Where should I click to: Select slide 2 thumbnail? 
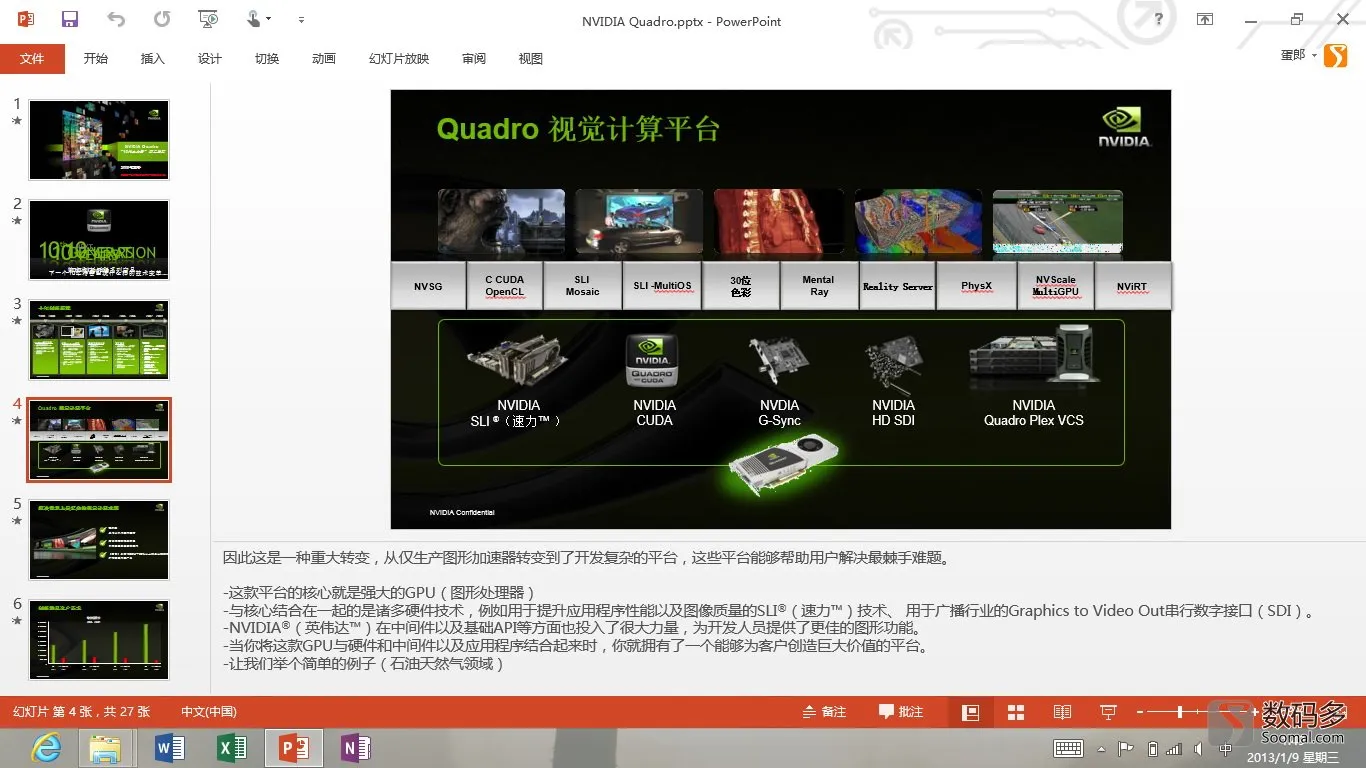[99, 240]
